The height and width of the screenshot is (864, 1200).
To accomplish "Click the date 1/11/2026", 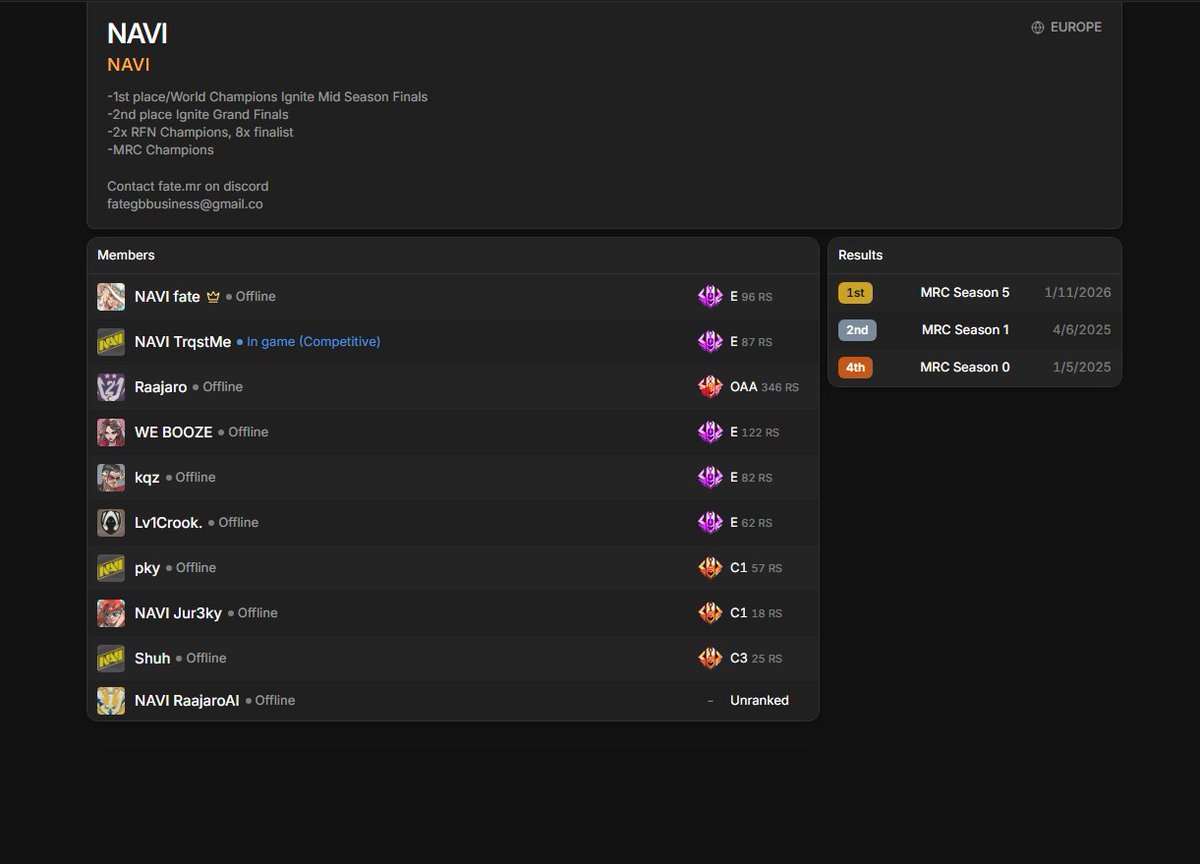I will pos(1077,293).
